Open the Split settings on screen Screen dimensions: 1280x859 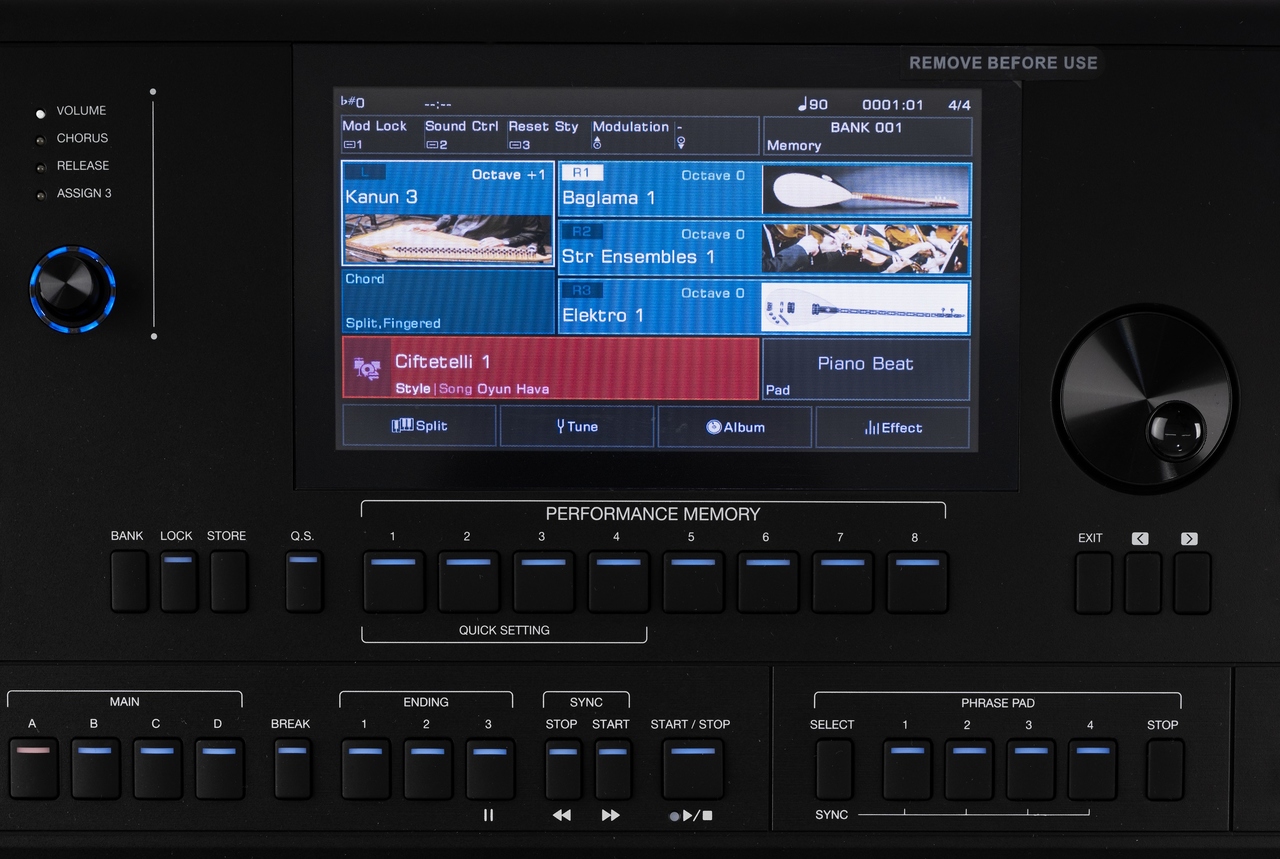419,426
